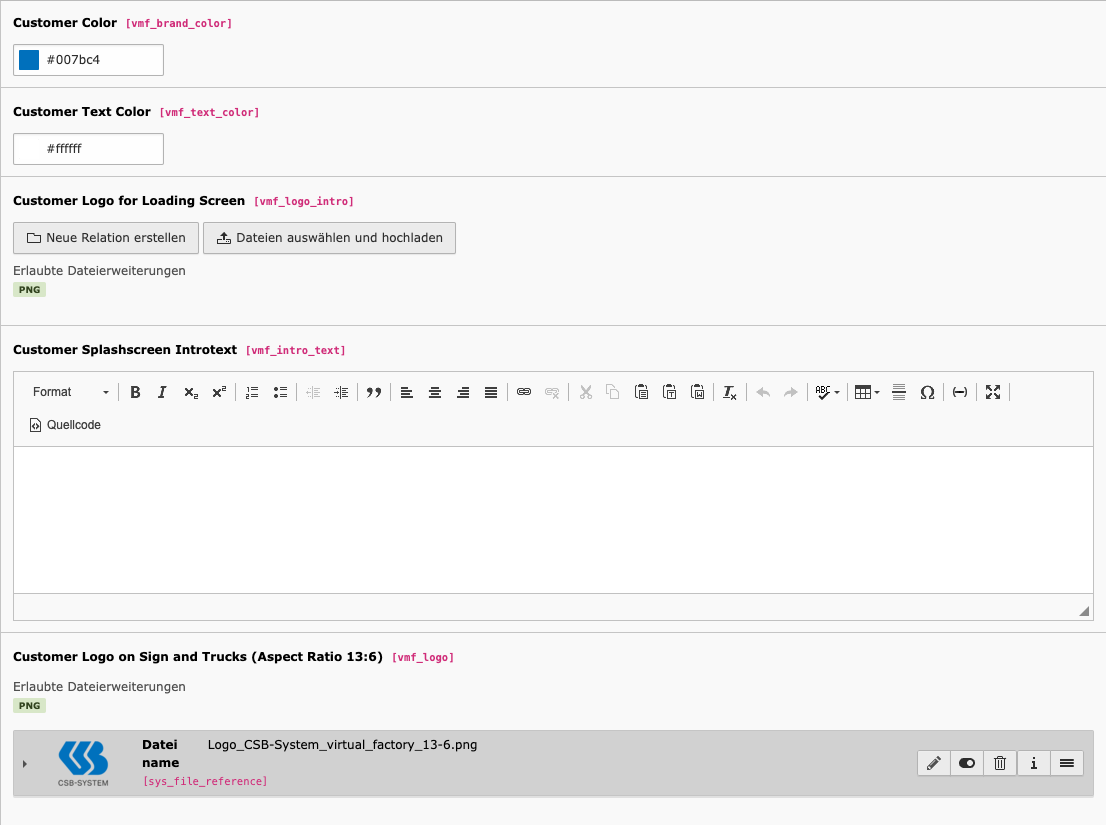Screen dimensions: 1106x825
Task: Insert special character with Omega icon
Action: [927, 393]
